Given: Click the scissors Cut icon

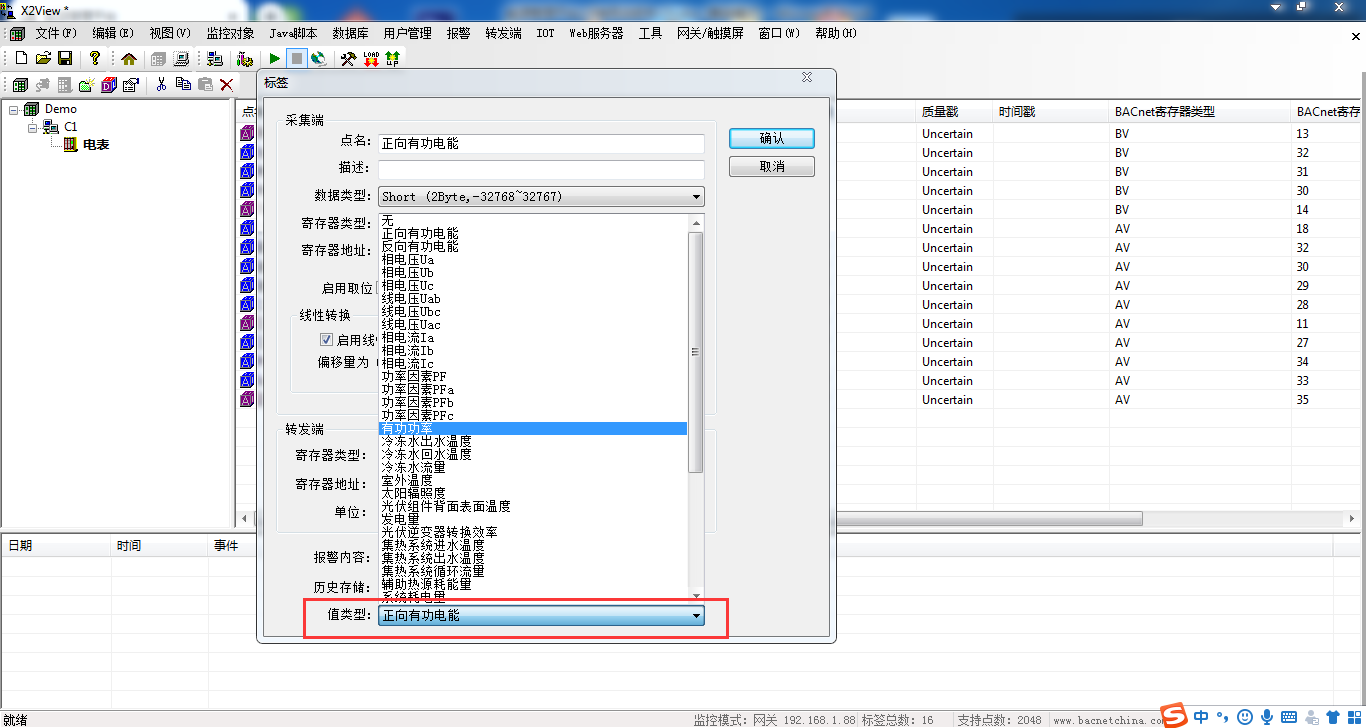Looking at the screenshot, I should [x=160, y=85].
